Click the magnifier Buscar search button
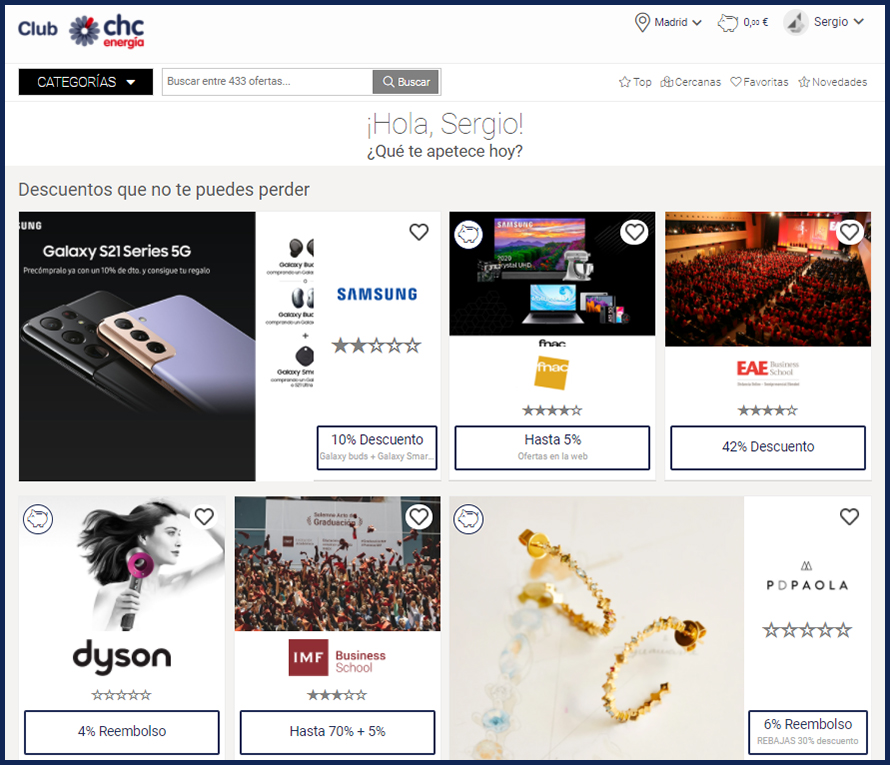890x765 pixels. 406,82
